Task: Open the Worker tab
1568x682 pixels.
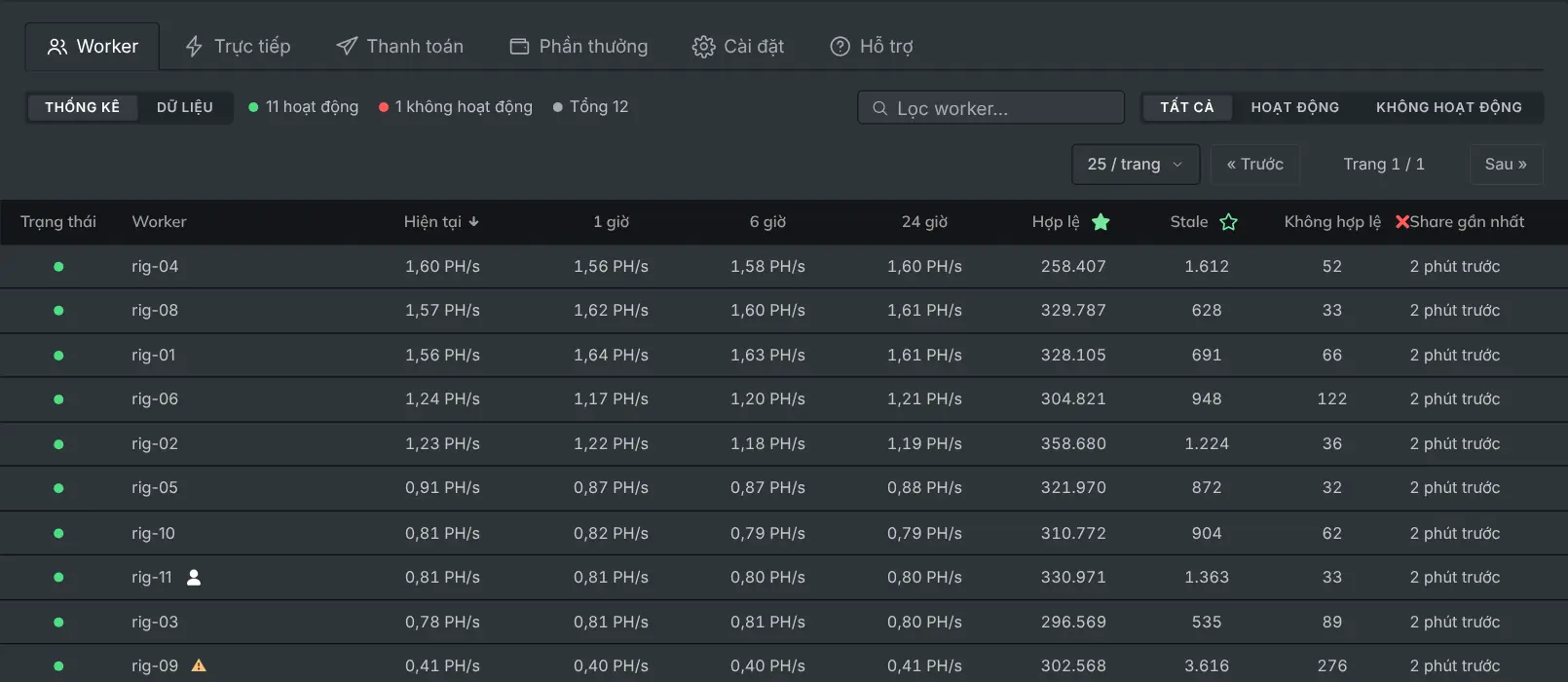Action: pyautogui.click(x=93, y=46)
